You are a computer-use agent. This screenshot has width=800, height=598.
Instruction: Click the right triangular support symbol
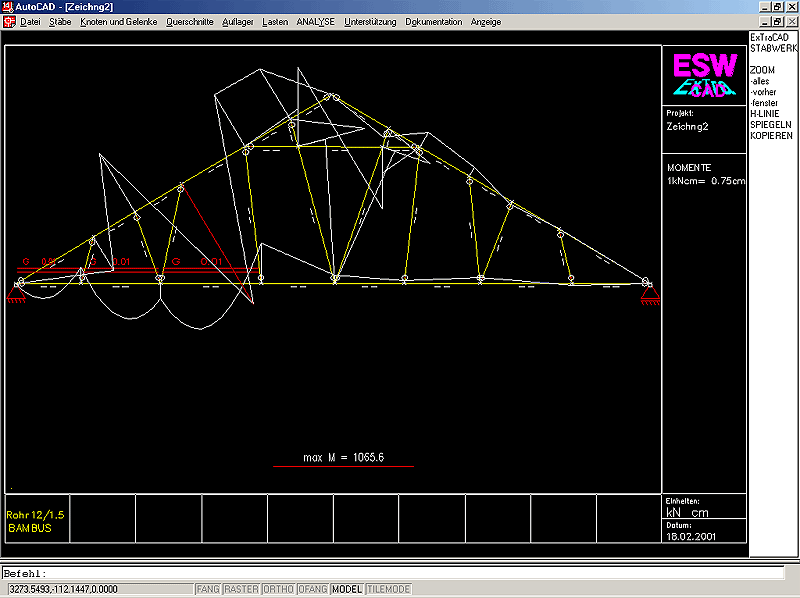[x=650, y=295]
